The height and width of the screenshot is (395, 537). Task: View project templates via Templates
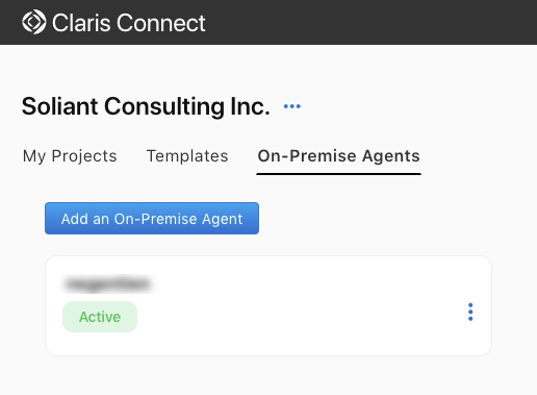[187, 156]
